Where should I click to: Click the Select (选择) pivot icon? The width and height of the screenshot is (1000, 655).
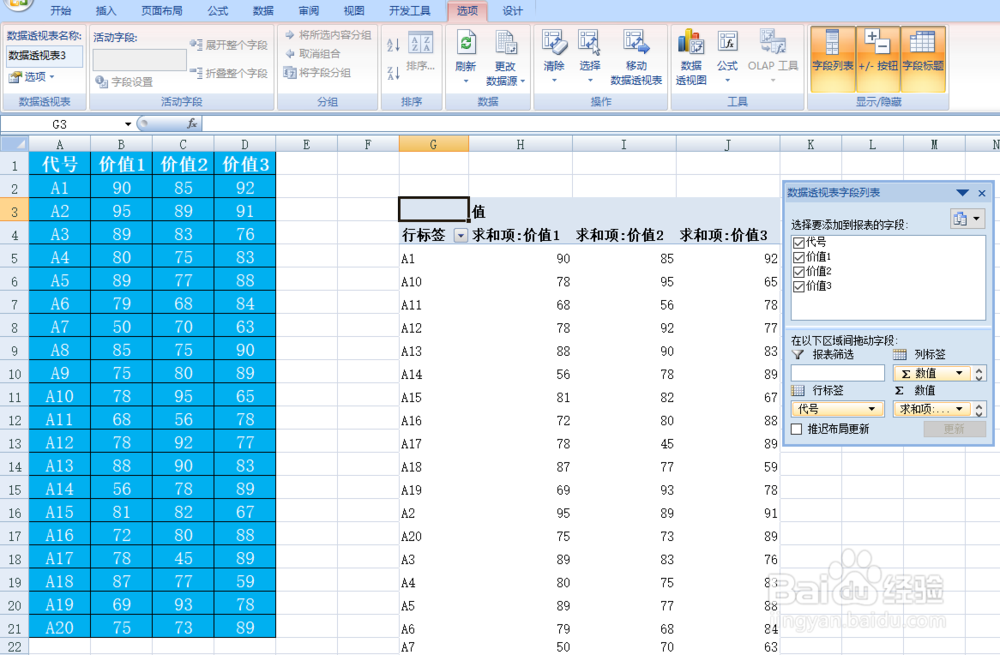pos(589,42)
